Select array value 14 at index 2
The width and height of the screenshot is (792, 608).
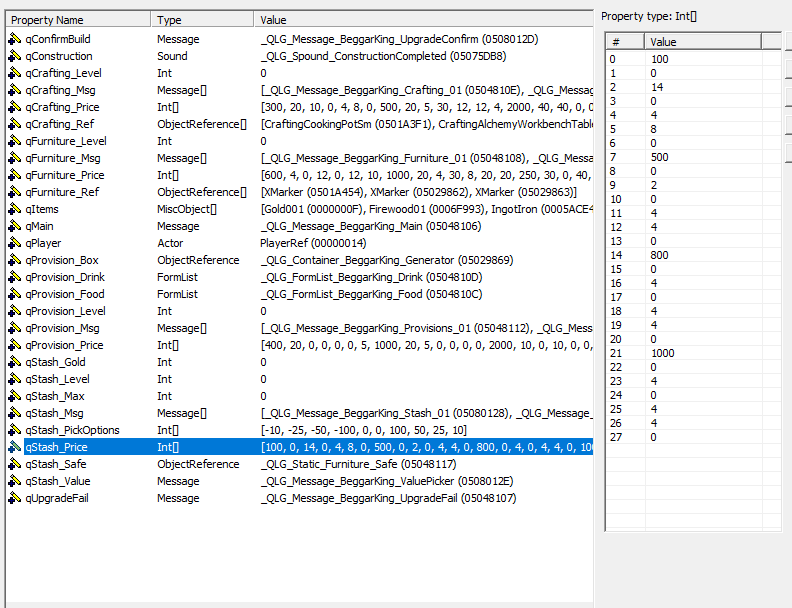point(657,87)
